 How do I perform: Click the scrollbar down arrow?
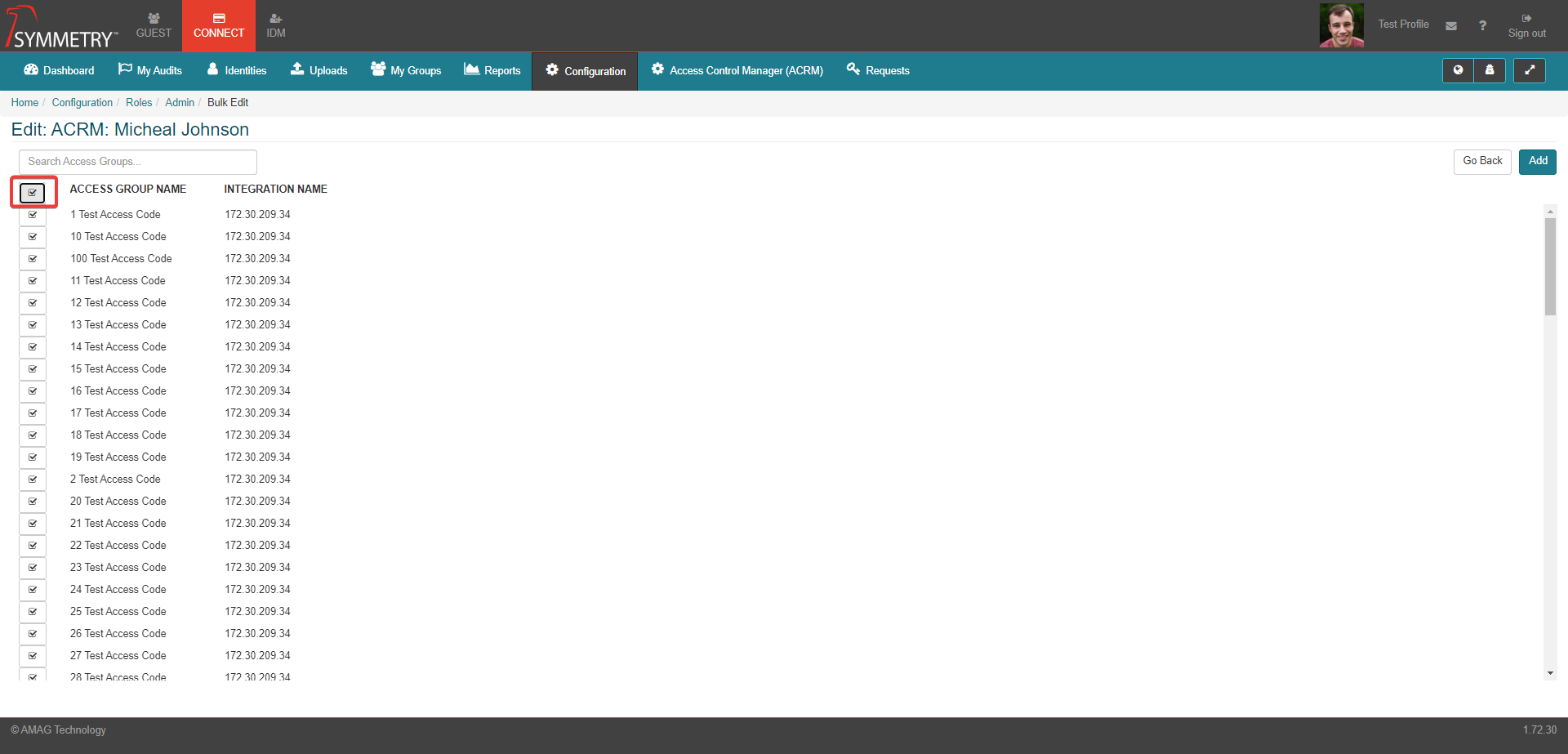[1550, 674]
